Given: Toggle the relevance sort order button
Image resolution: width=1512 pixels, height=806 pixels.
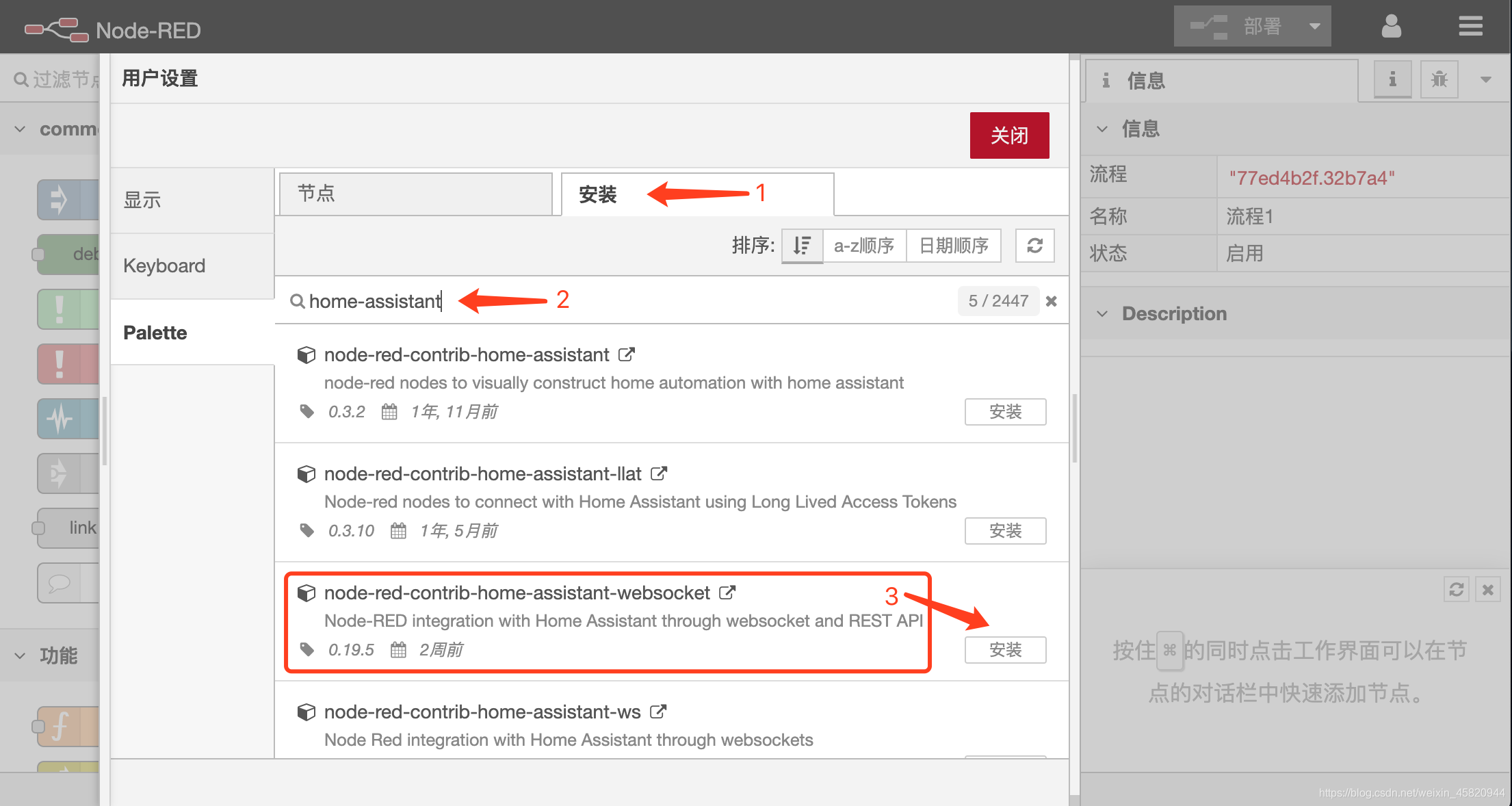Looking at the screenshot, I should [x=802, y=246].
